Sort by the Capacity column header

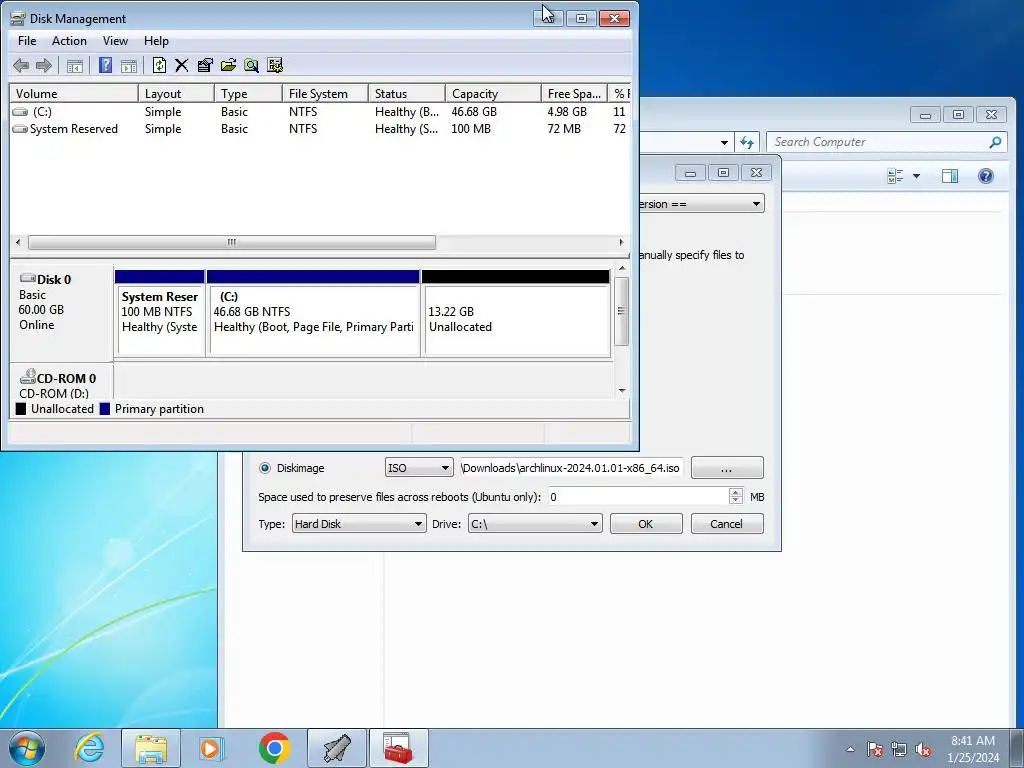493,93
